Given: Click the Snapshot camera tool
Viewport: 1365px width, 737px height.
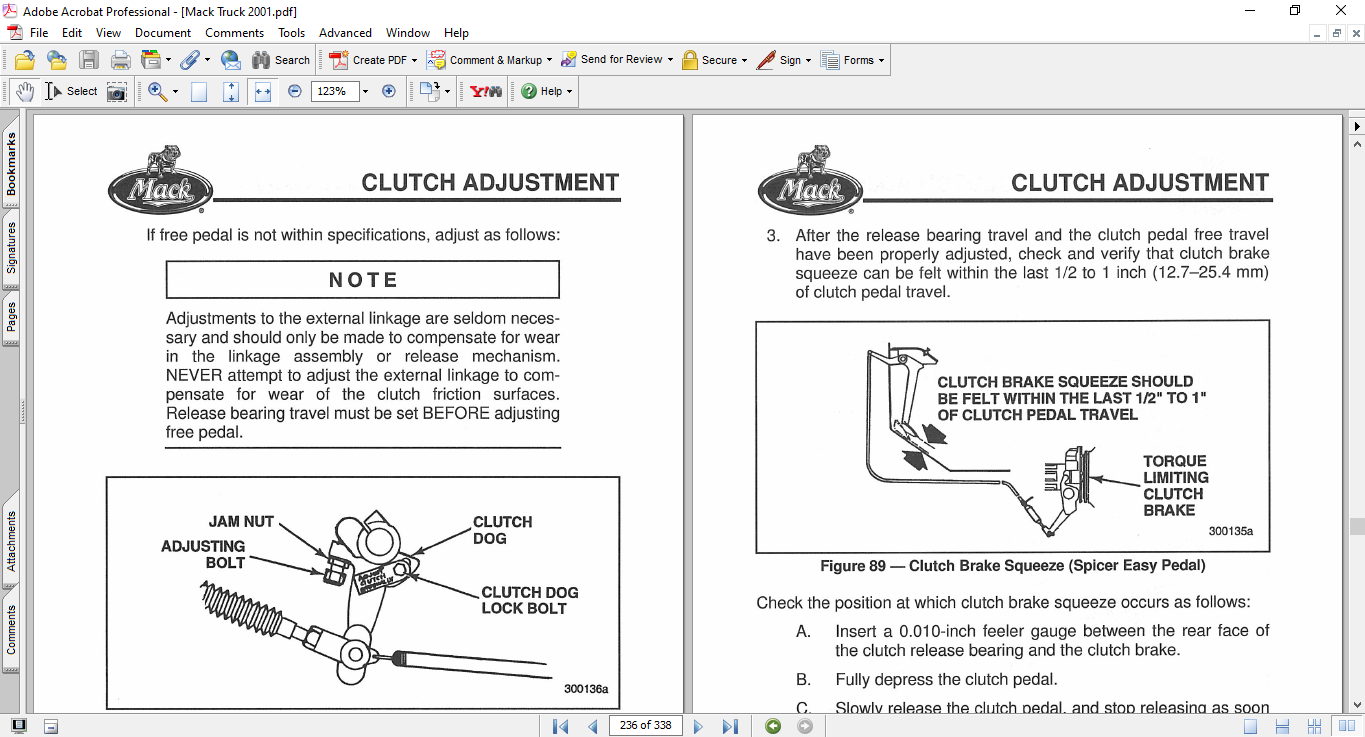Looking at the screenshot, I should (x=117, y=91).
